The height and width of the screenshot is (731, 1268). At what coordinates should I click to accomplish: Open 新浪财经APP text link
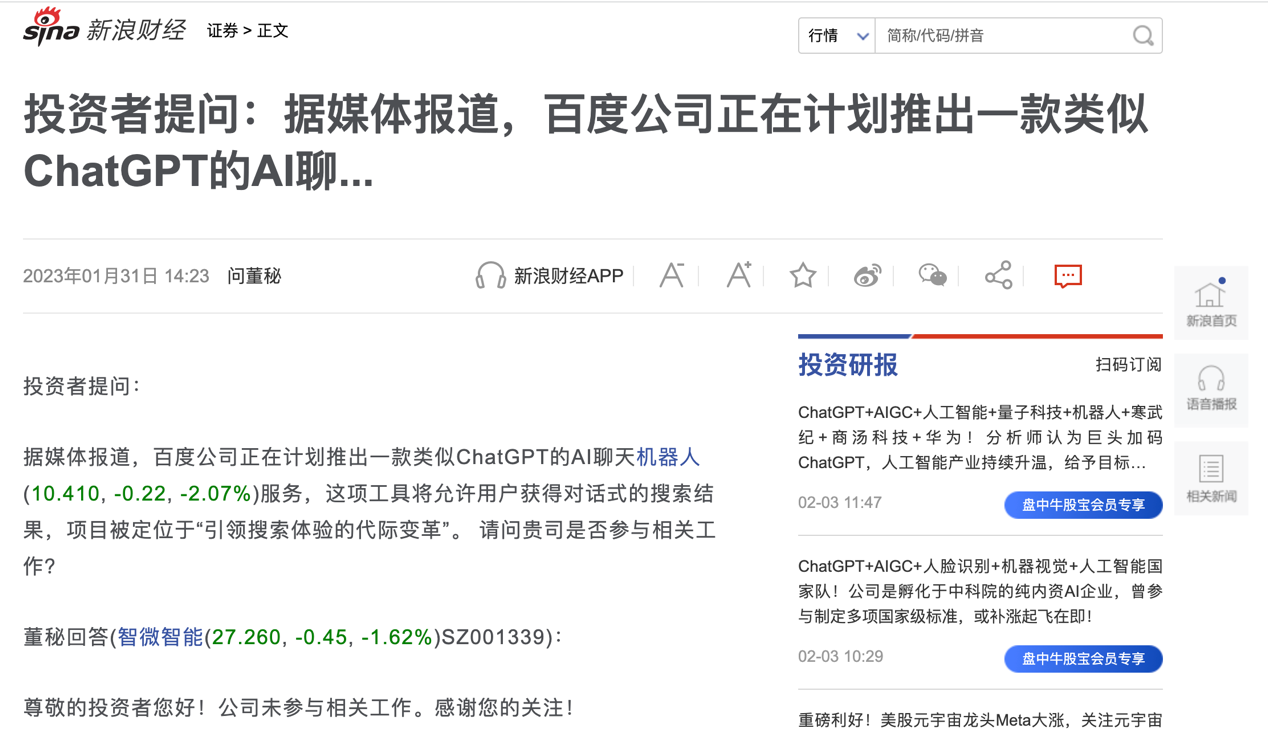pyautogui.click(x=568, y=276)
